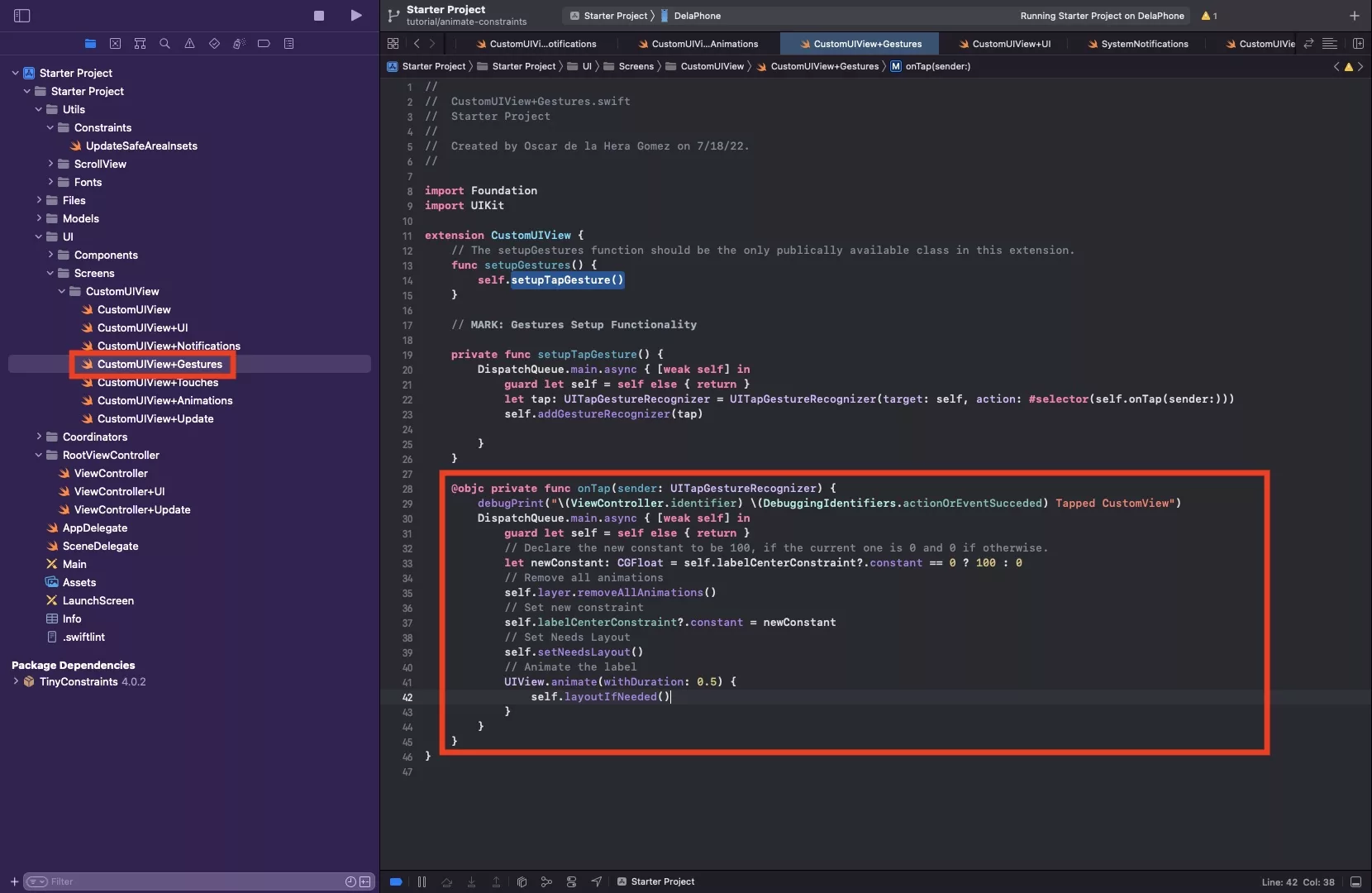Click the source control branch icon

394,16
